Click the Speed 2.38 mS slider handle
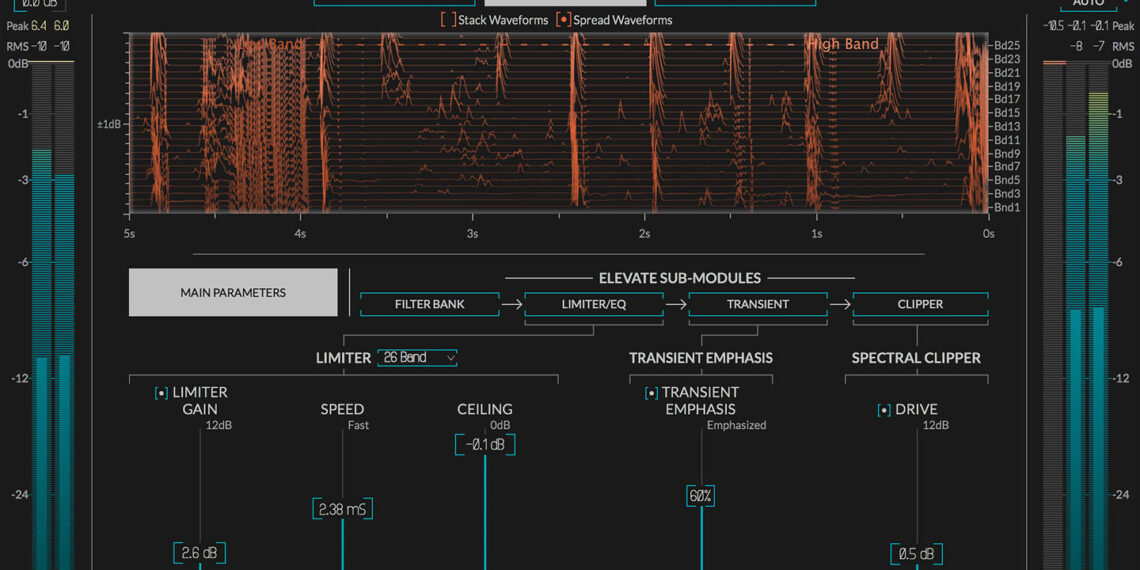This screenshot has width=1140, height=570. [342, 509]
